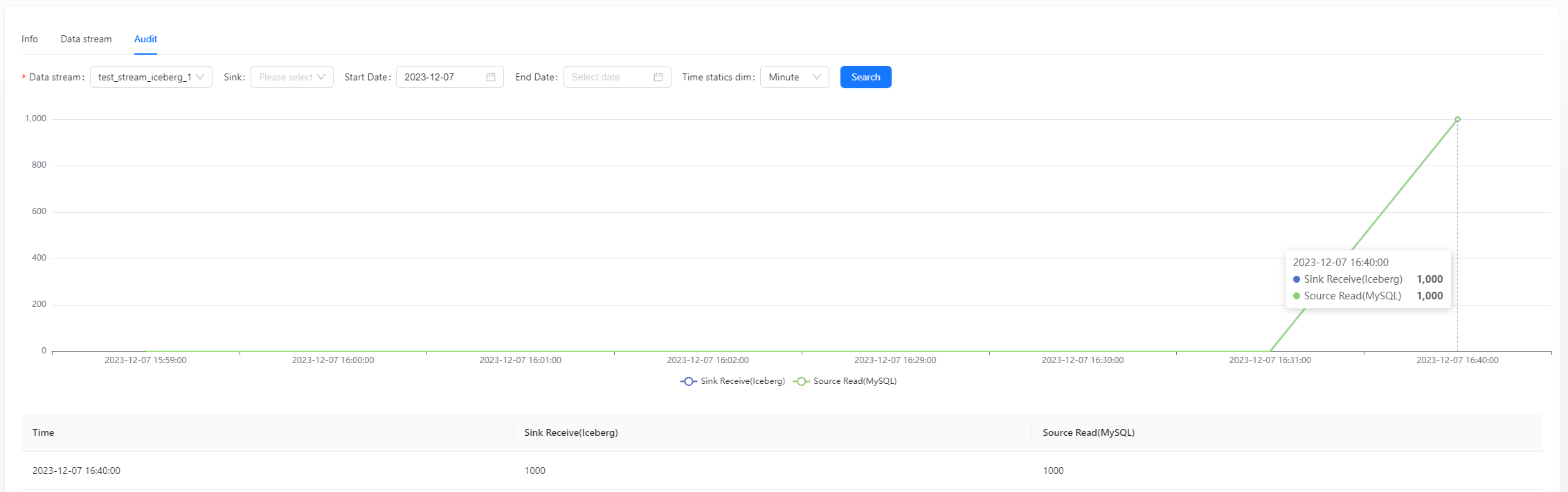Screen dimensions: 1568x492
Task: Click the End Date 'Select date' field
Action: [608, 77]
